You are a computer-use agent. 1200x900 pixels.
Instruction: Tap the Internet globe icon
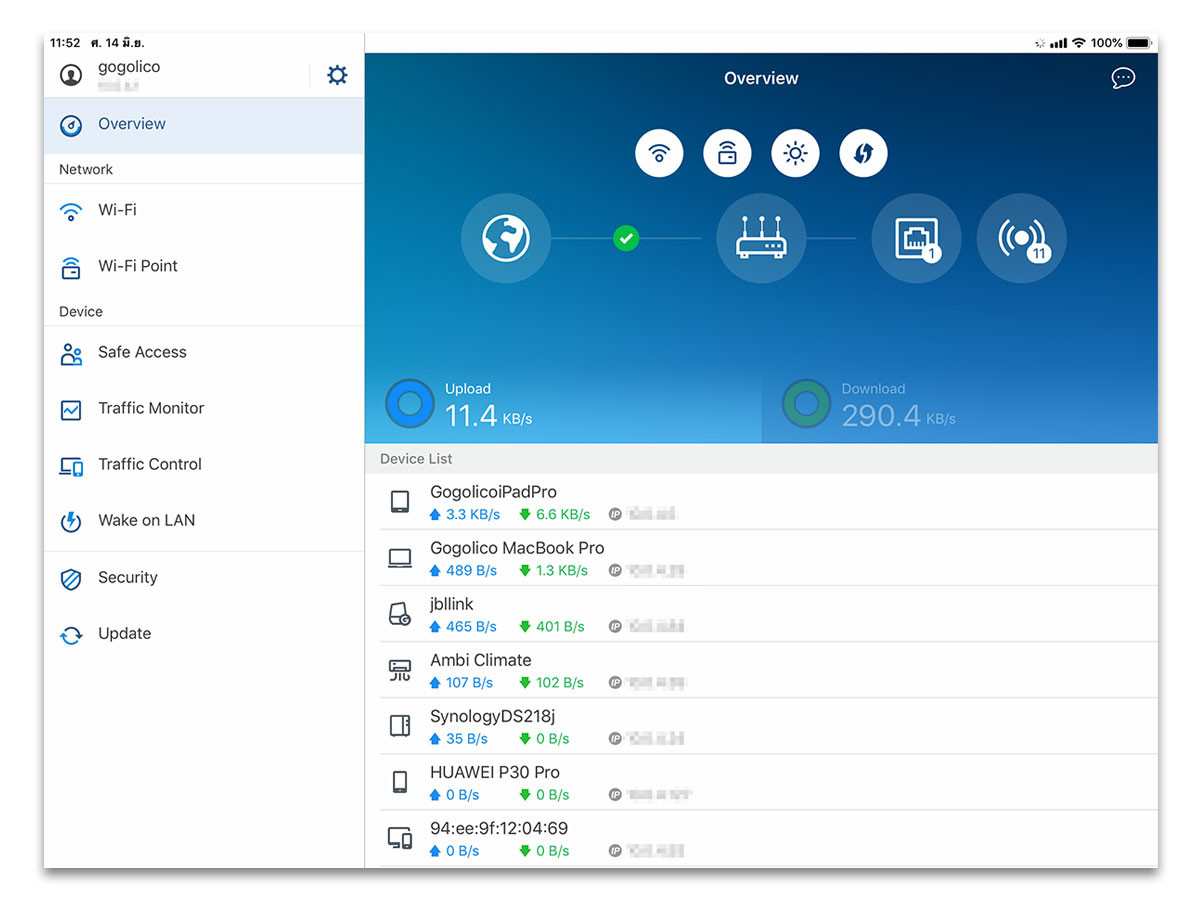(506, 239)
